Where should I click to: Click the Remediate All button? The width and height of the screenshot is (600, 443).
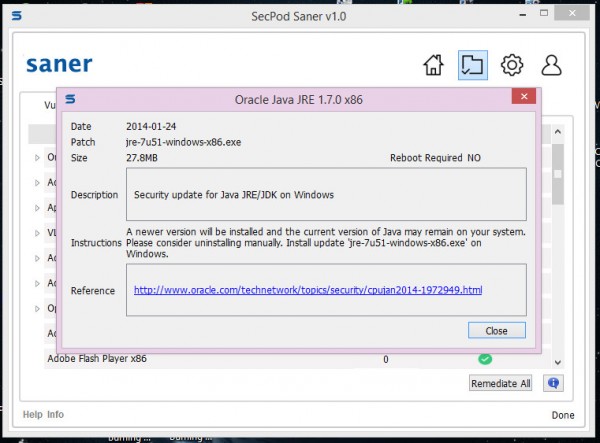[x=501, y=383]
